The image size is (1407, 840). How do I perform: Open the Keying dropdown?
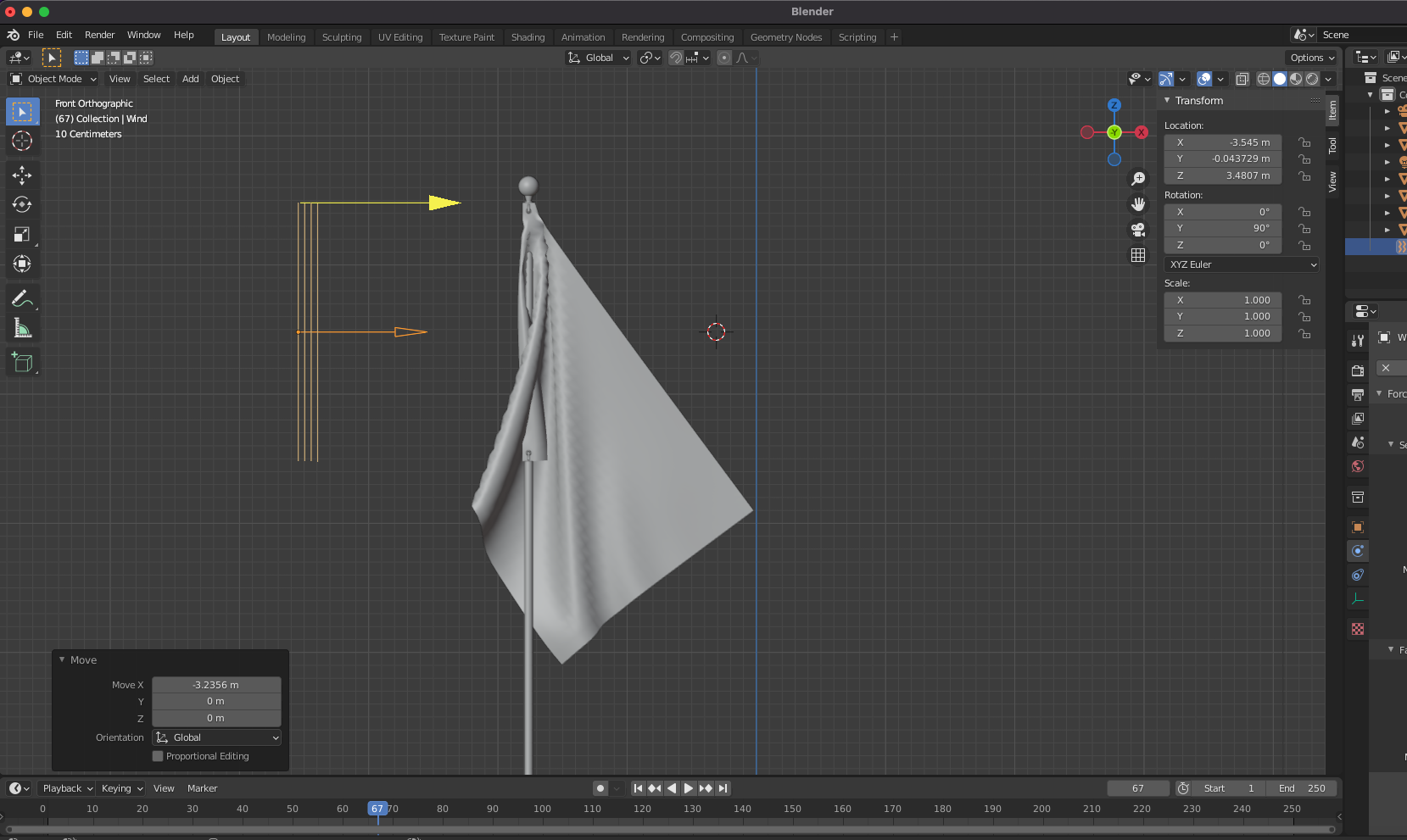[121, 788]
